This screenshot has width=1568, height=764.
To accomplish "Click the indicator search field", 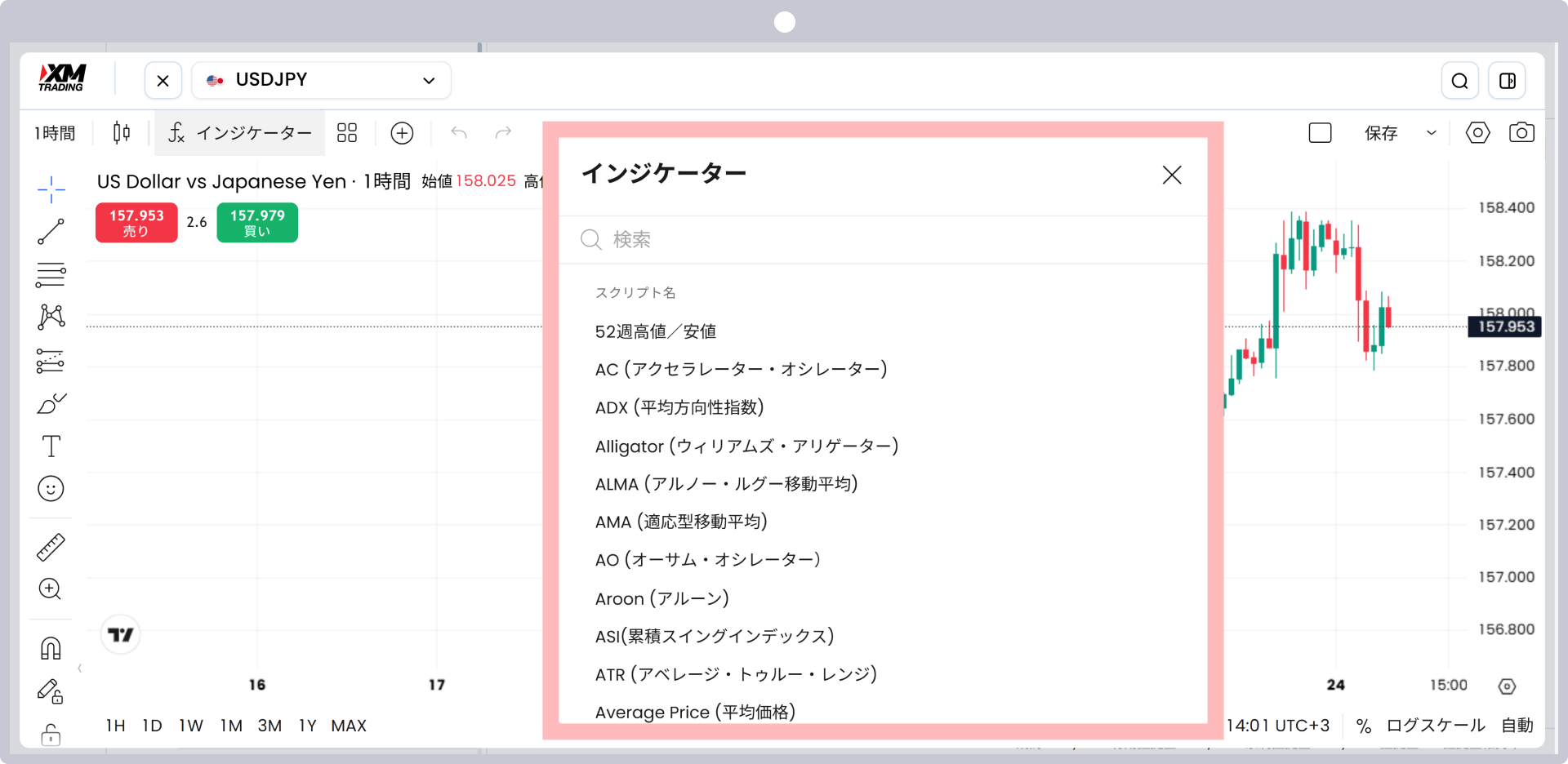I will tap(882, 239).
